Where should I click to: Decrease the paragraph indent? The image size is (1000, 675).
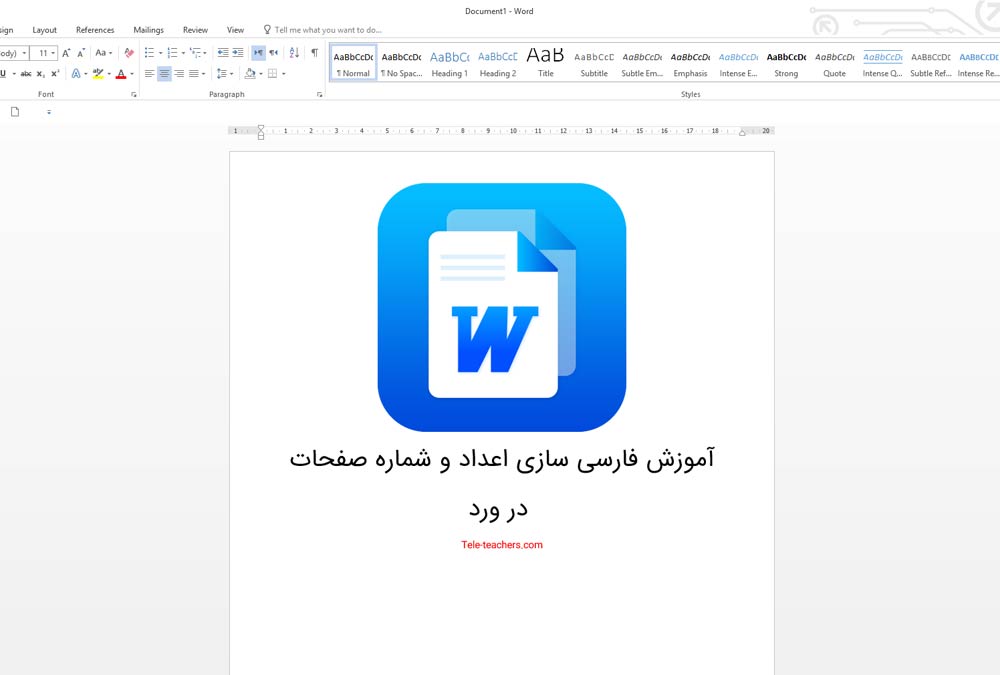pos(223,53)
